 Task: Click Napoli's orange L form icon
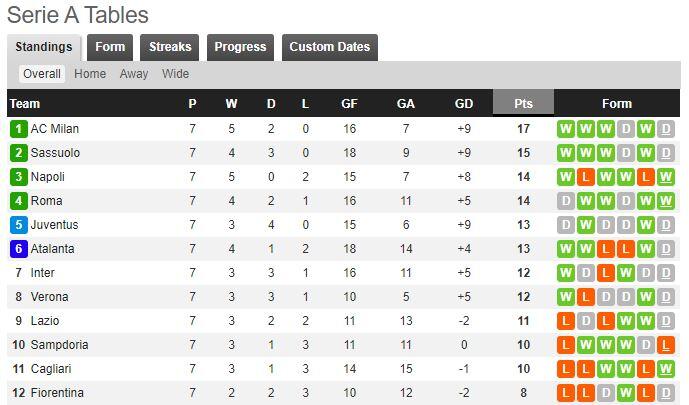pyautogui.click(x=586, y=177)
